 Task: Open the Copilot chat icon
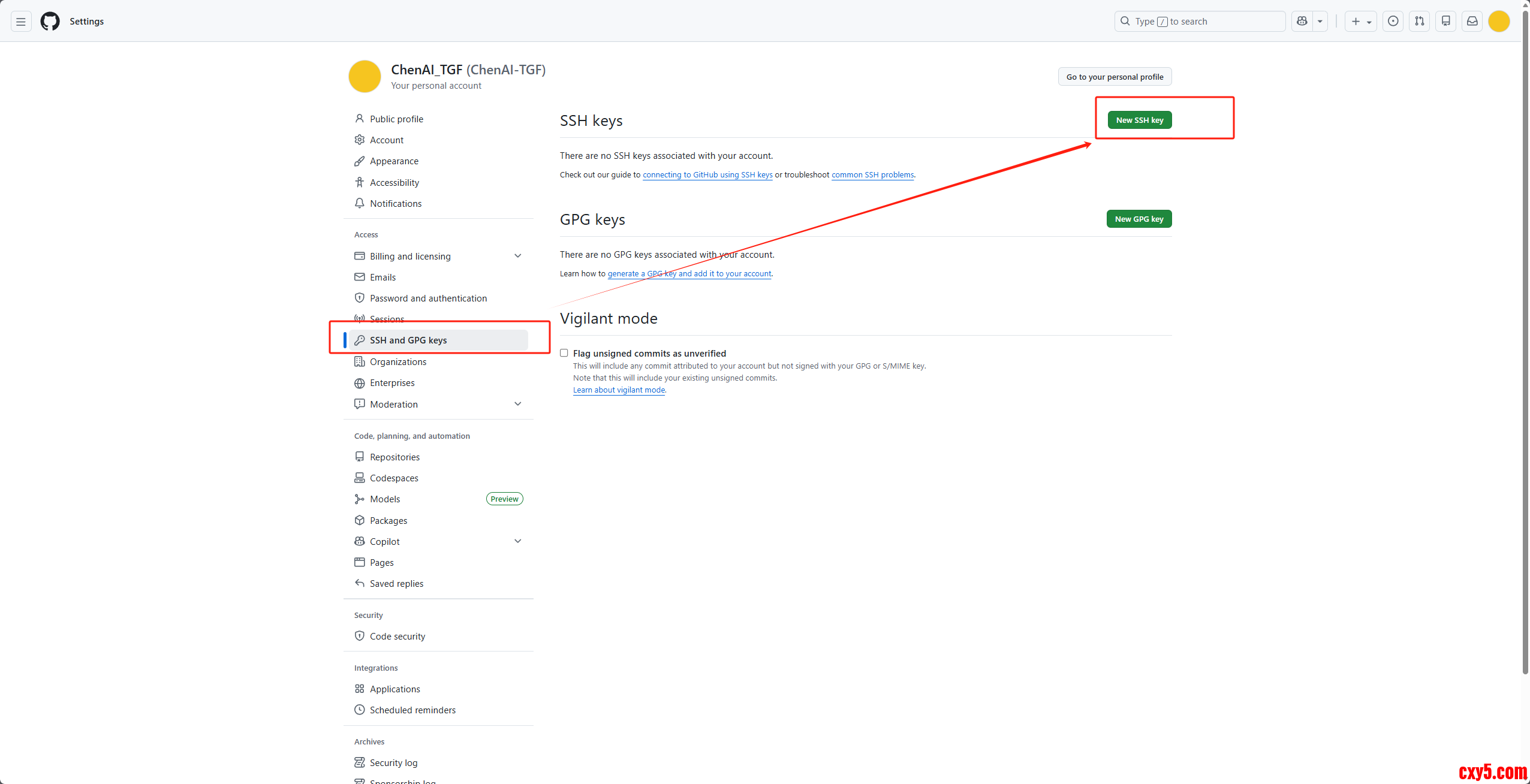(1302, 22)
